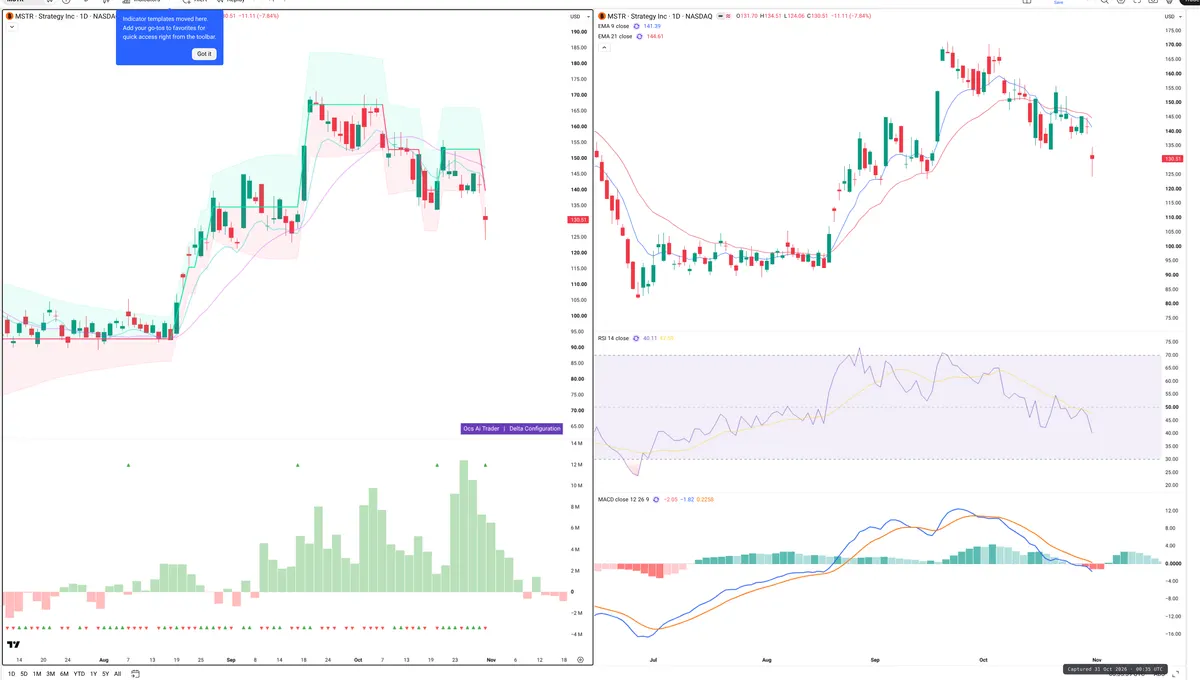This screenshot has height=680, width=1200.
Task: Open the go-to-date calendar icon
Action: [134, 674]
